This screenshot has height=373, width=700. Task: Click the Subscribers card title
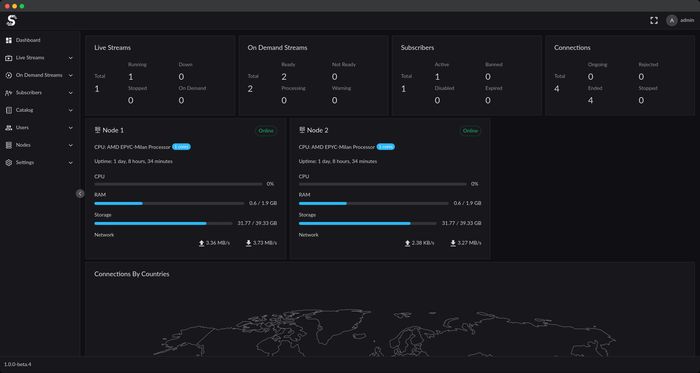tap(417, 48)
